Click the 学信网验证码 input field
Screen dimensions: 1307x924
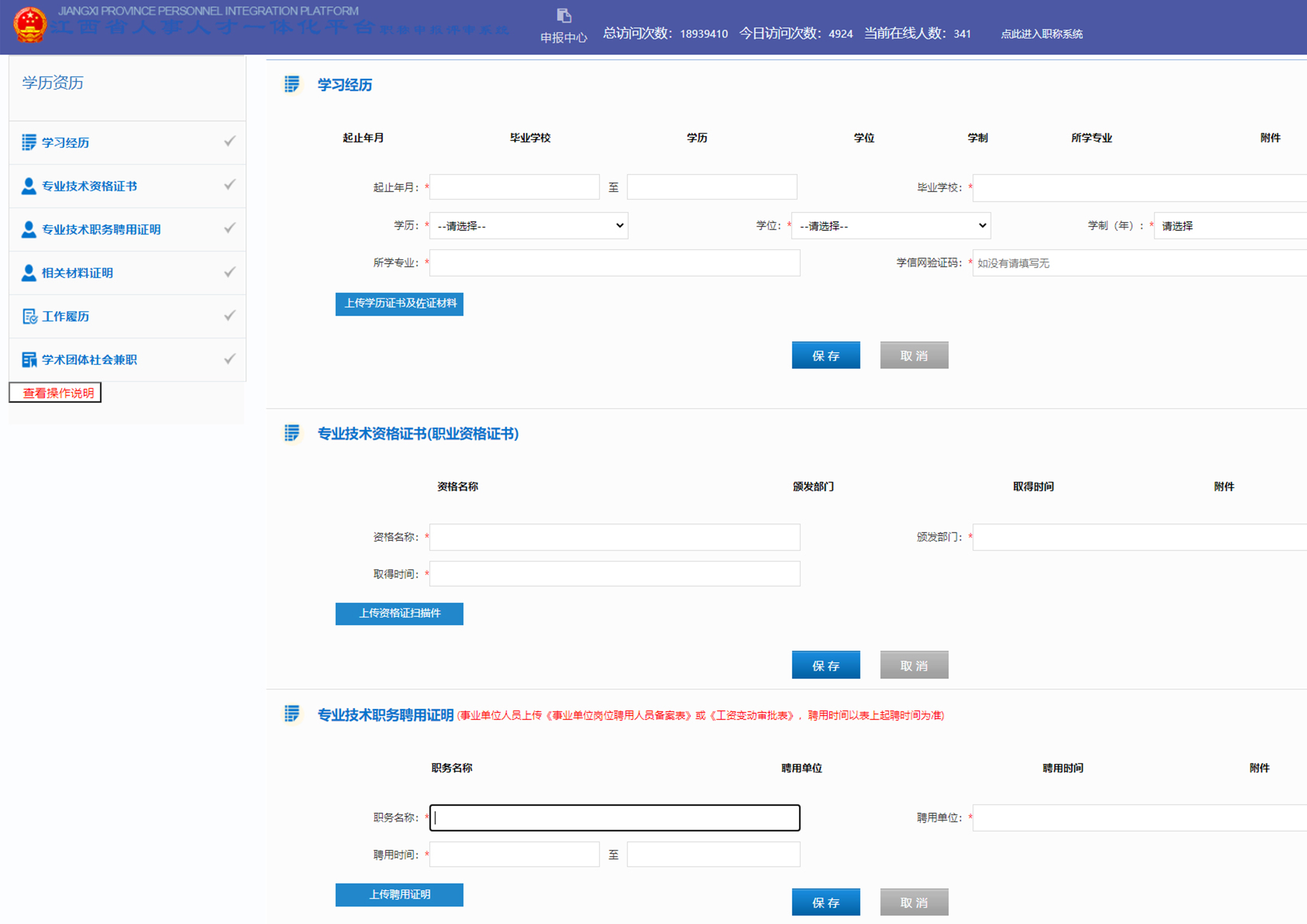[x=1139, y=263]
